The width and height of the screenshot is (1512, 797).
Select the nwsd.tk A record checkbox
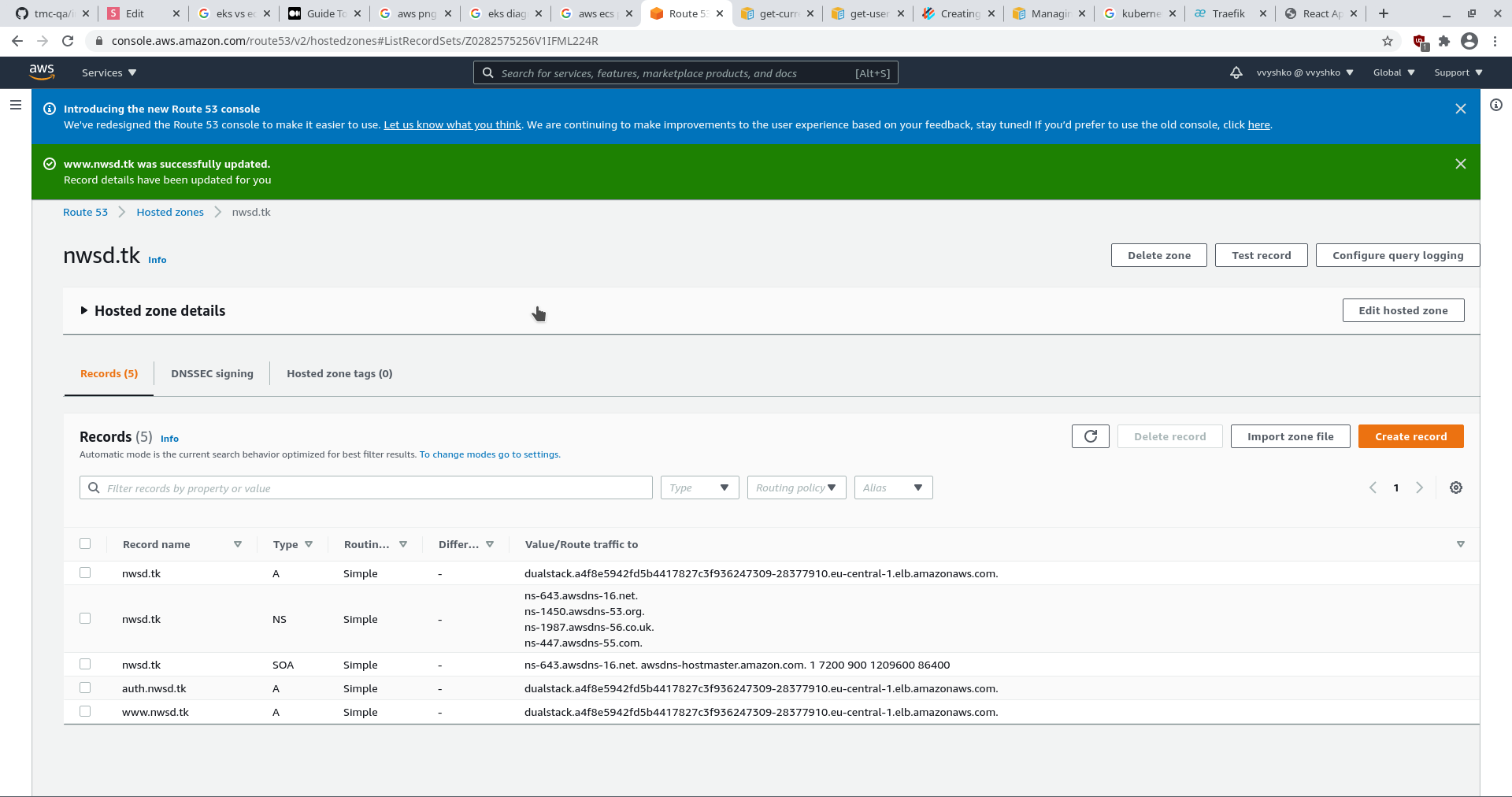click(x=85, y=573)
